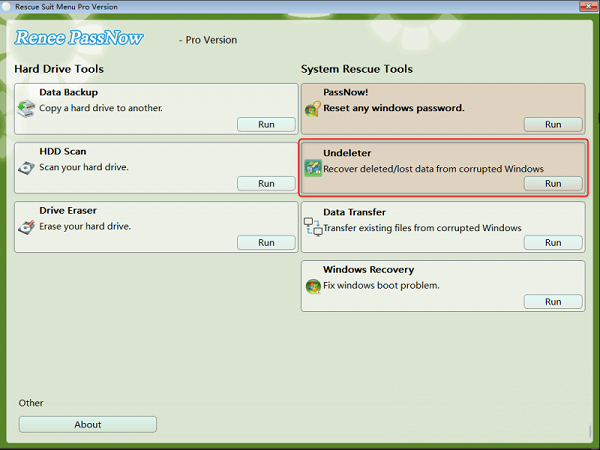This screenshot has width=600, height=450.
Task: Click the HDD Scan disk icon
Action: [26, 168]
